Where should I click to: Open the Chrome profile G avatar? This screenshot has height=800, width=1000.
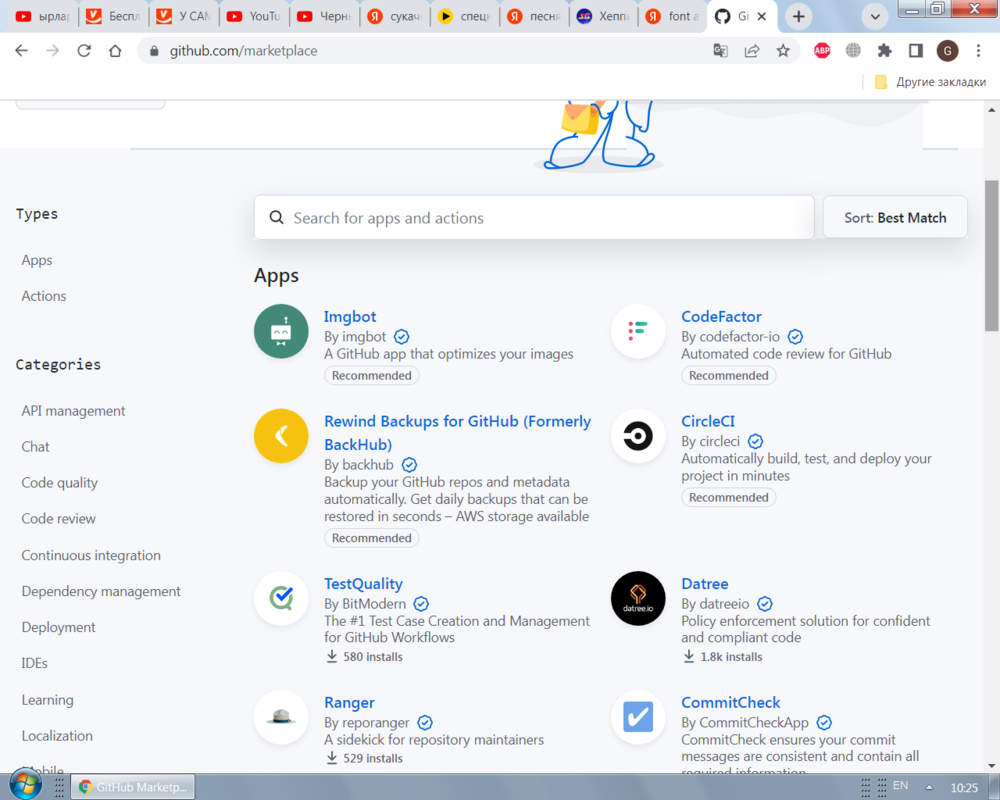(947, 50)
